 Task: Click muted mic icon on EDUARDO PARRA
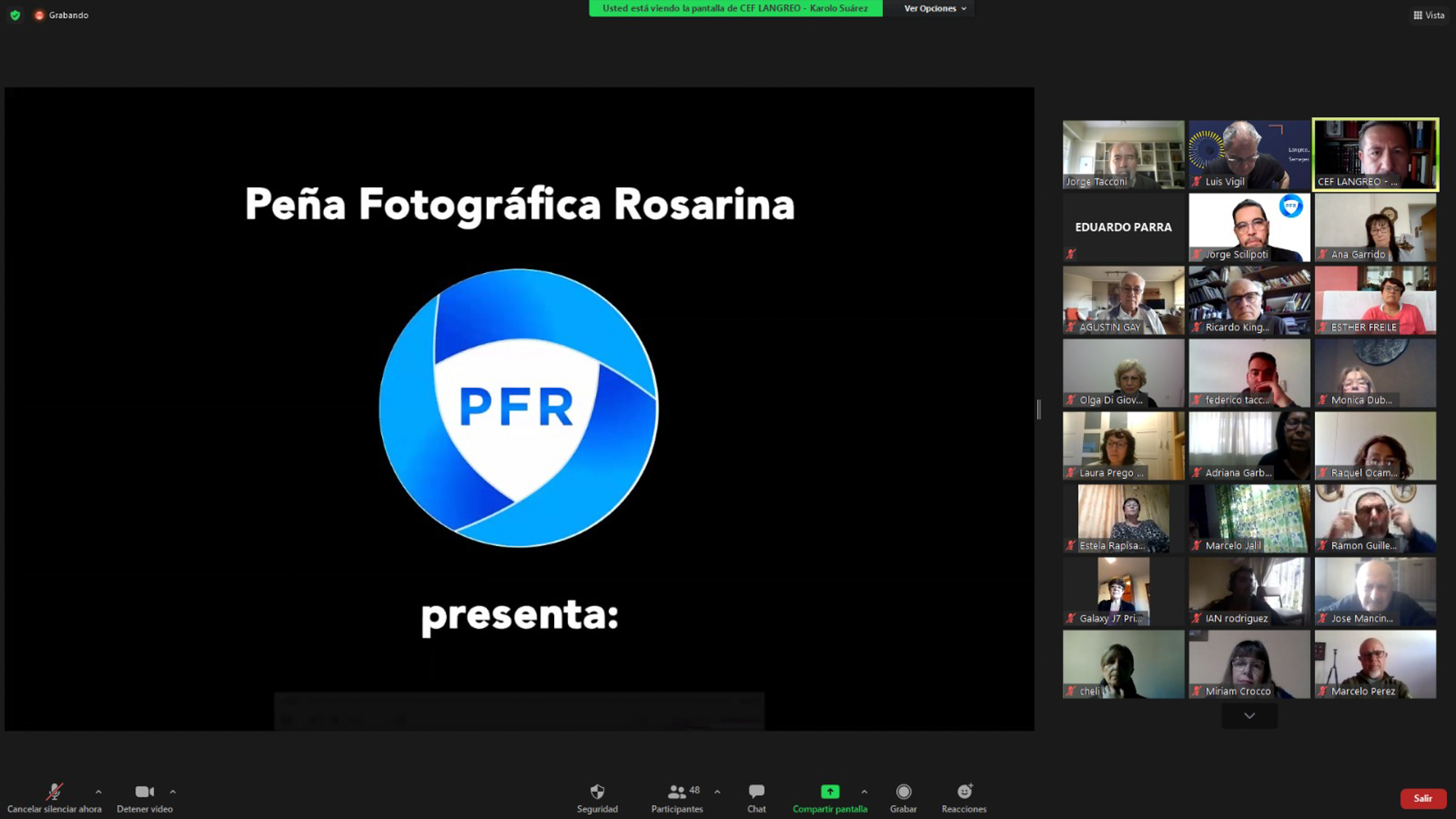pos(1071,254)
